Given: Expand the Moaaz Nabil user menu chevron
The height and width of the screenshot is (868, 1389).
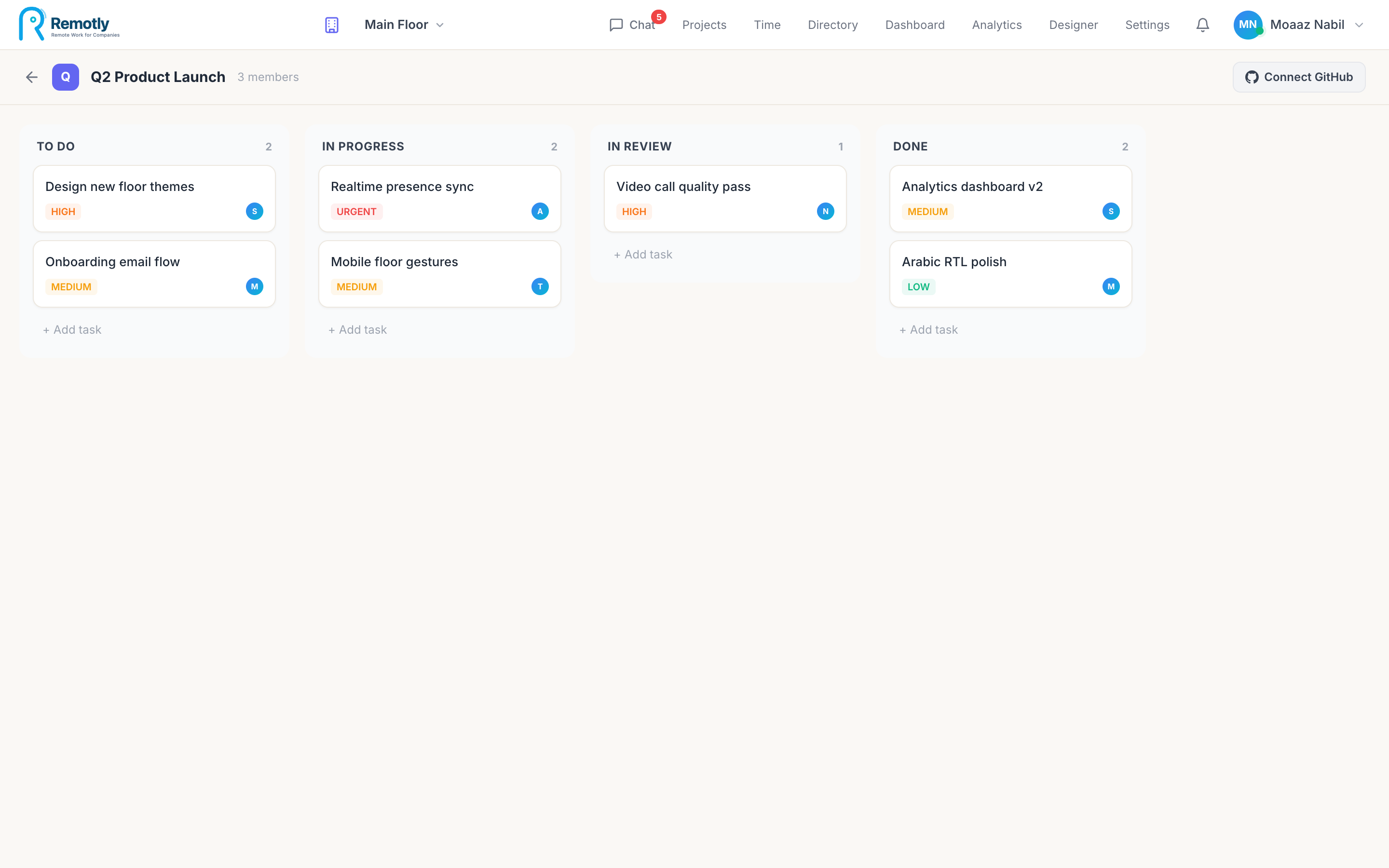Looking at the screenshot, I should tap(1359, 25).
